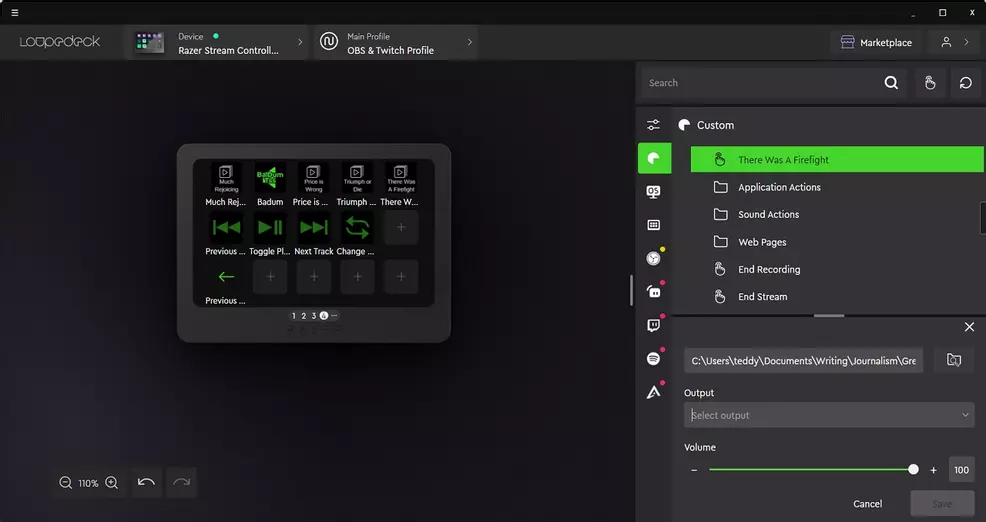This screenshot has width=986, height=522.
Task: Select the OBS Studio sidebar icon
Action: (x=654, y=258)
